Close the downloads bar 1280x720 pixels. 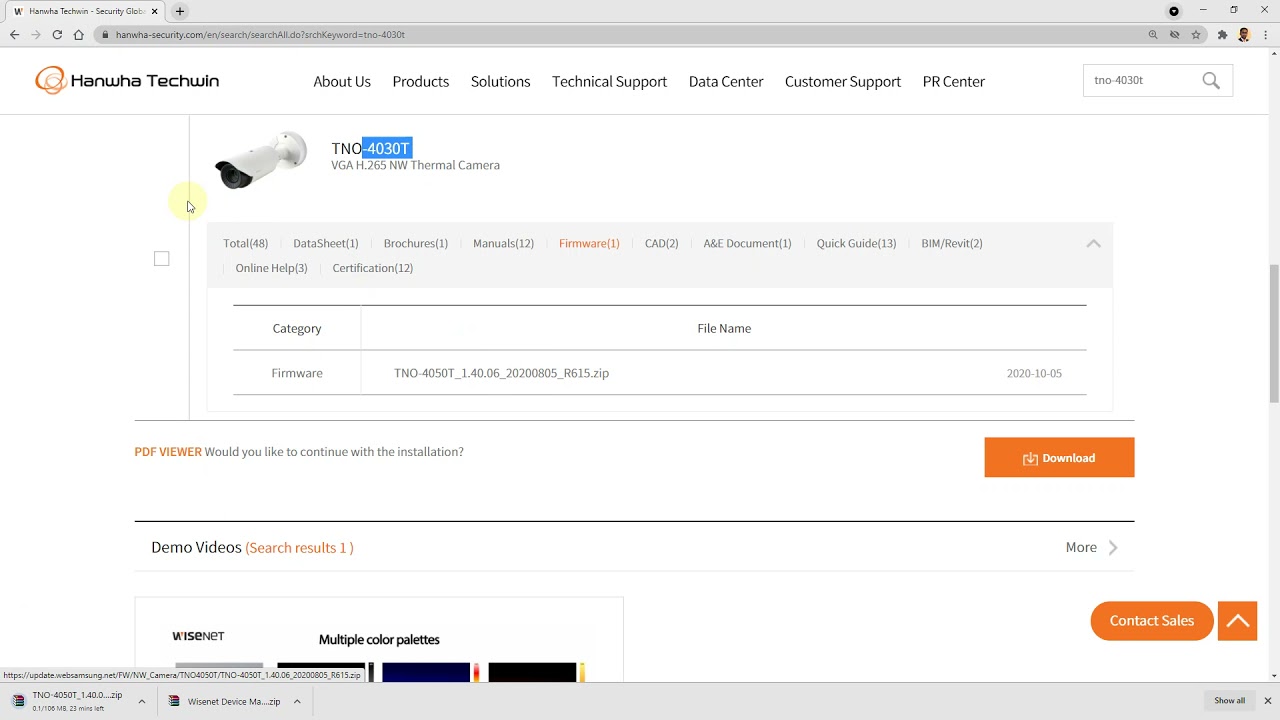[x=1267, y=701]
